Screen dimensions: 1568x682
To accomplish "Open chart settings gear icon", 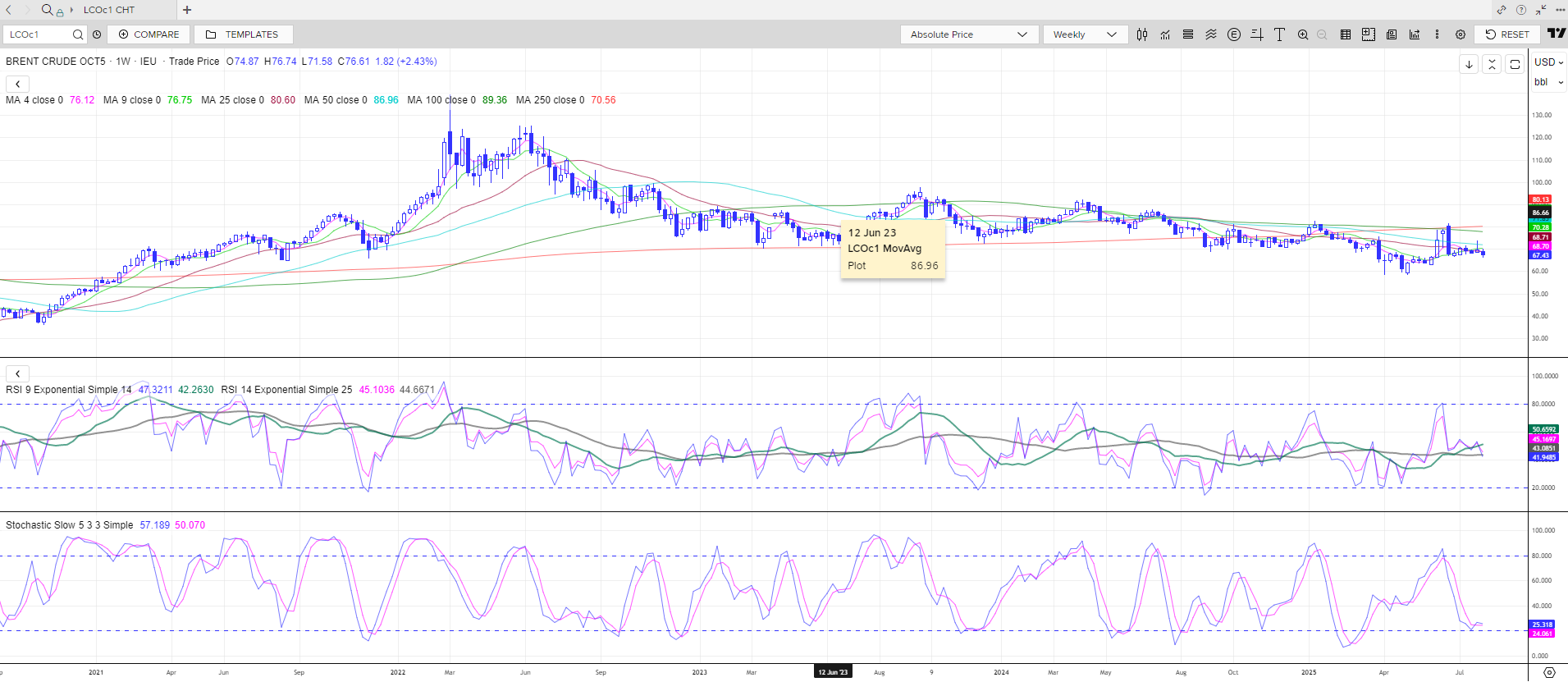I will point(1461,34).
